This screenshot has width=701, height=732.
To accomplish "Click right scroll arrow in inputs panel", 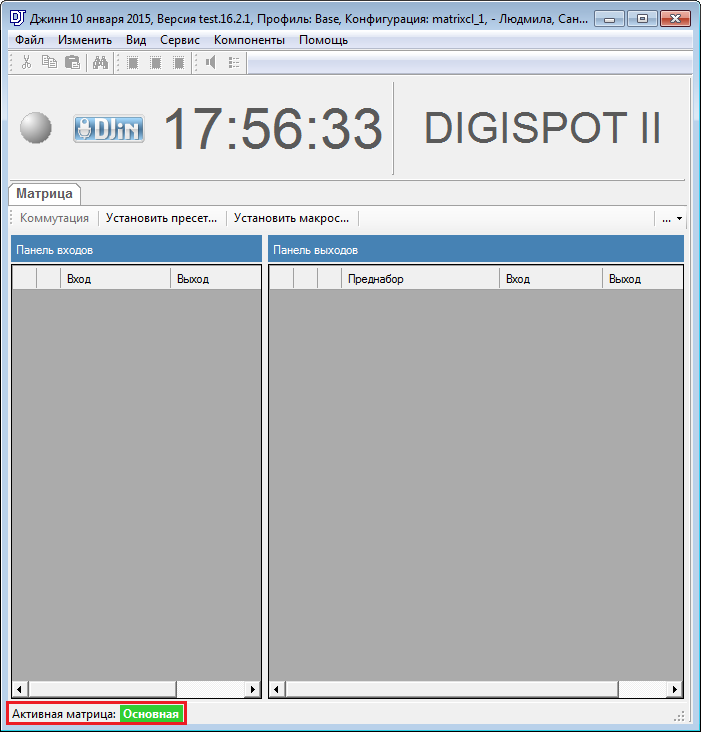I will click(252, 689).
